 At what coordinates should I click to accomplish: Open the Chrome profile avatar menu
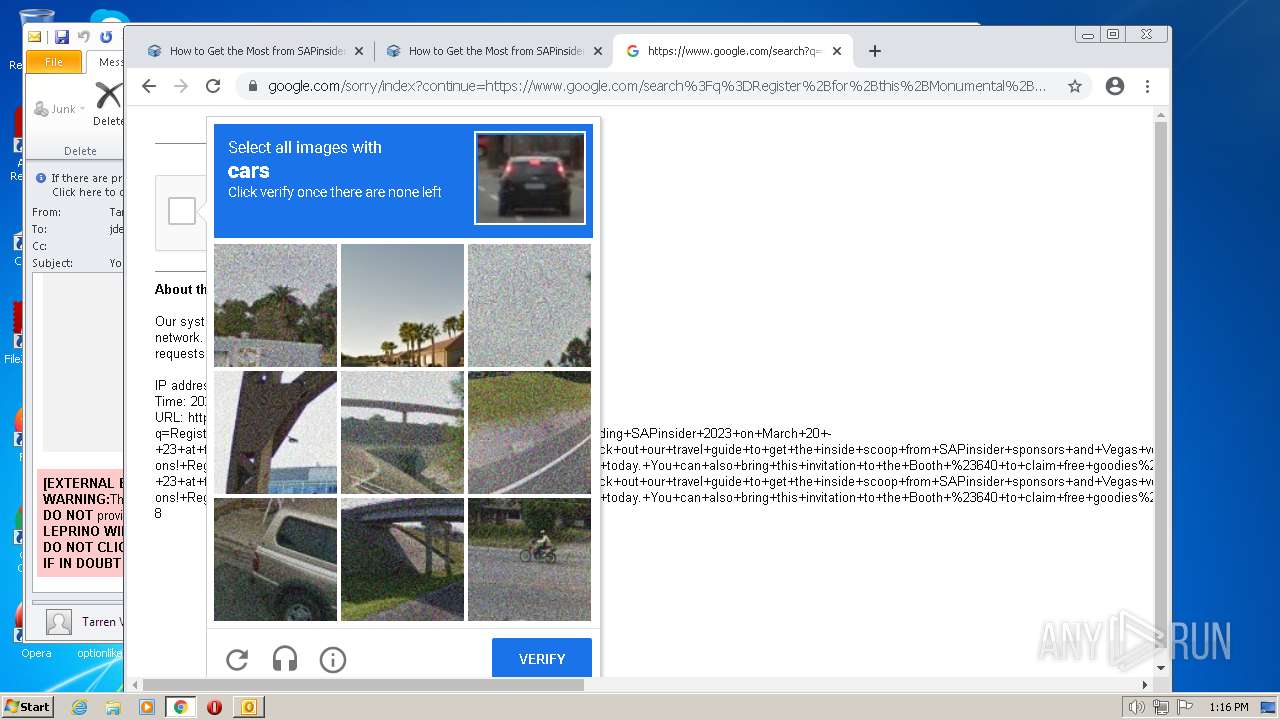point(1115,86)
